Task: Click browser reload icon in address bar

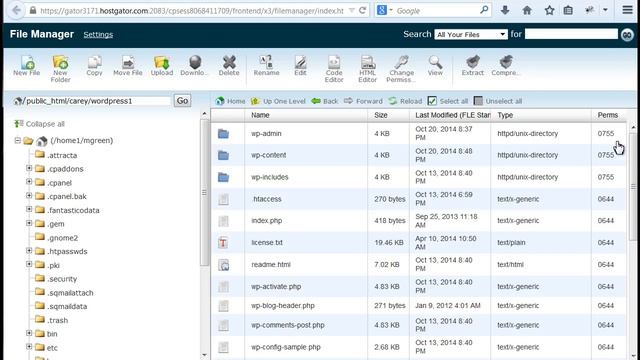Action: coord(362,11)
